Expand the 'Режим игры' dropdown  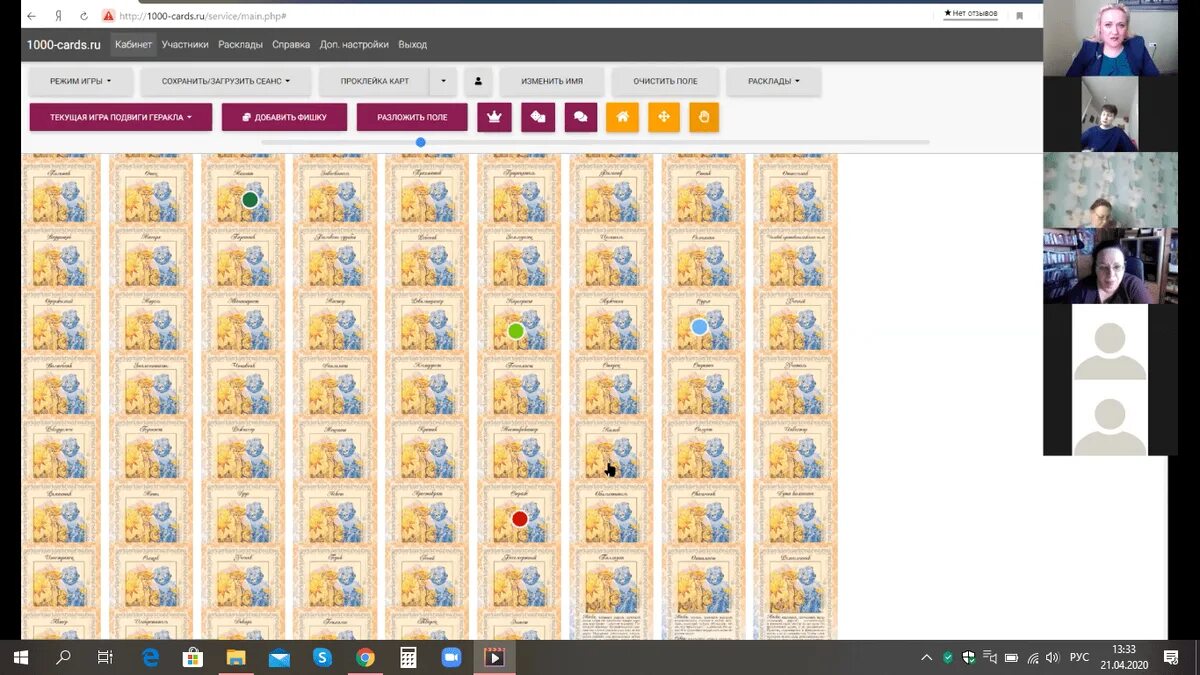(x=81, y=81)
